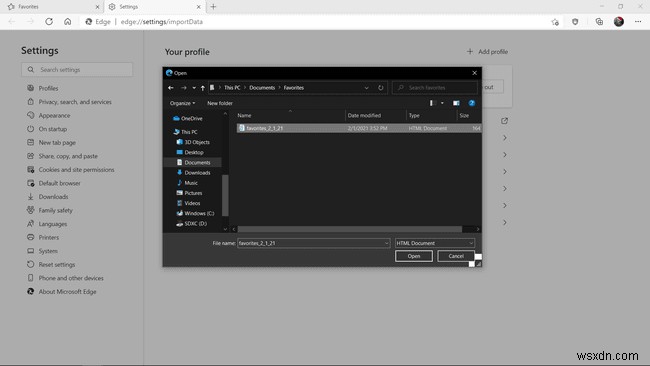Open New tab page settings

57,143
